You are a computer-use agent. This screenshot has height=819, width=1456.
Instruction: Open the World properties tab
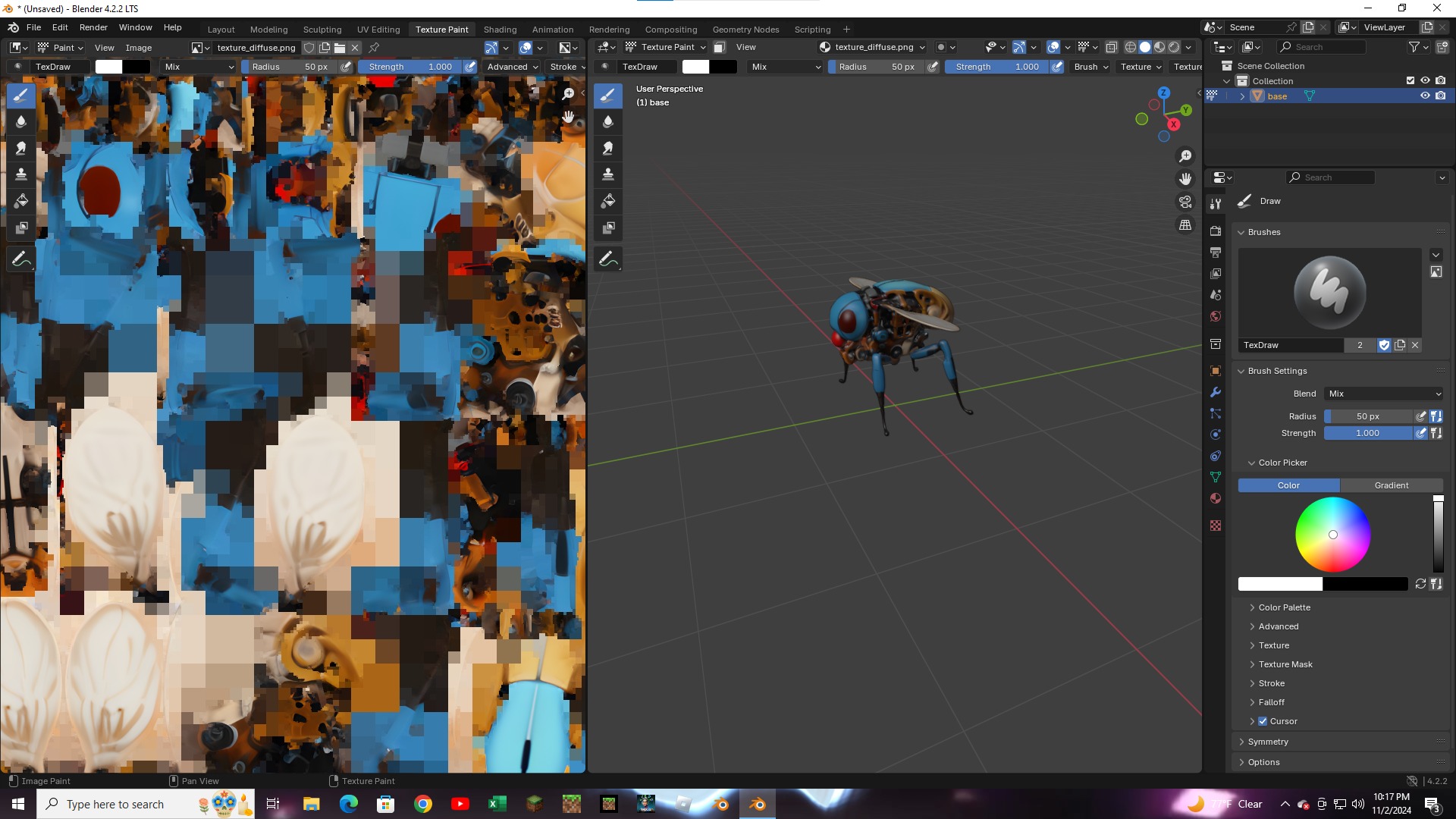pos(1216,316)
